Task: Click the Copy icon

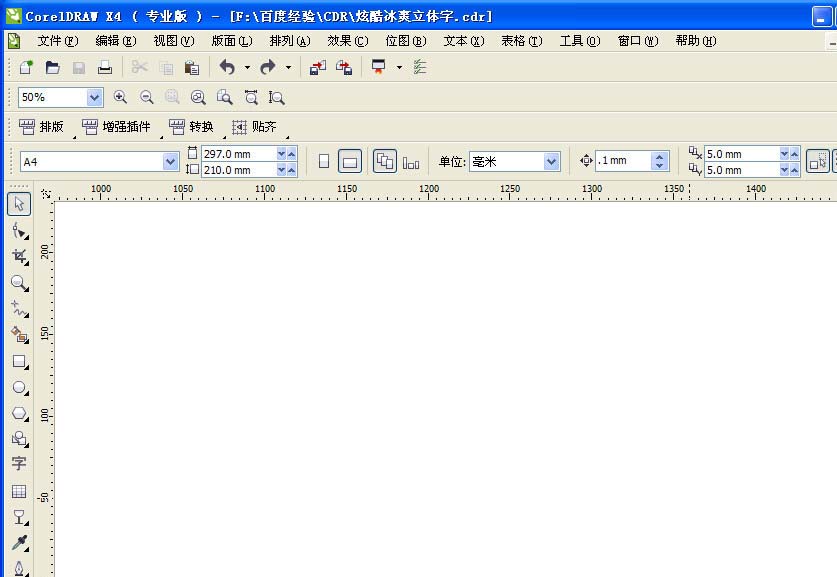Action: click(166, 68)
